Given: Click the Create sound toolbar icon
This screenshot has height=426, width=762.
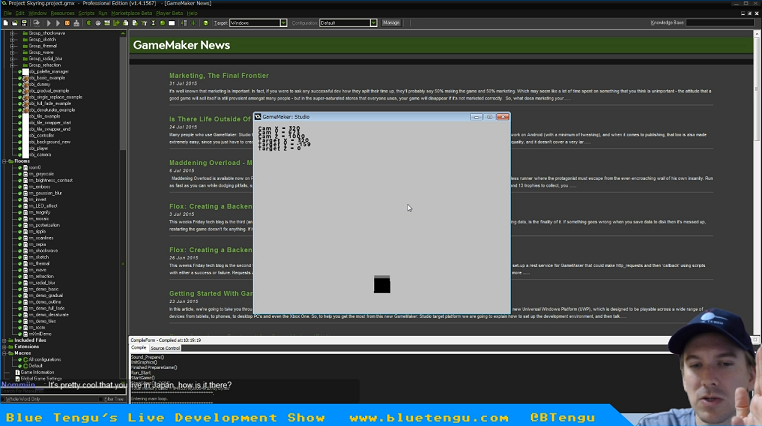Looking at the screenshot, I should pyautogui.click(x=98, y=23).
